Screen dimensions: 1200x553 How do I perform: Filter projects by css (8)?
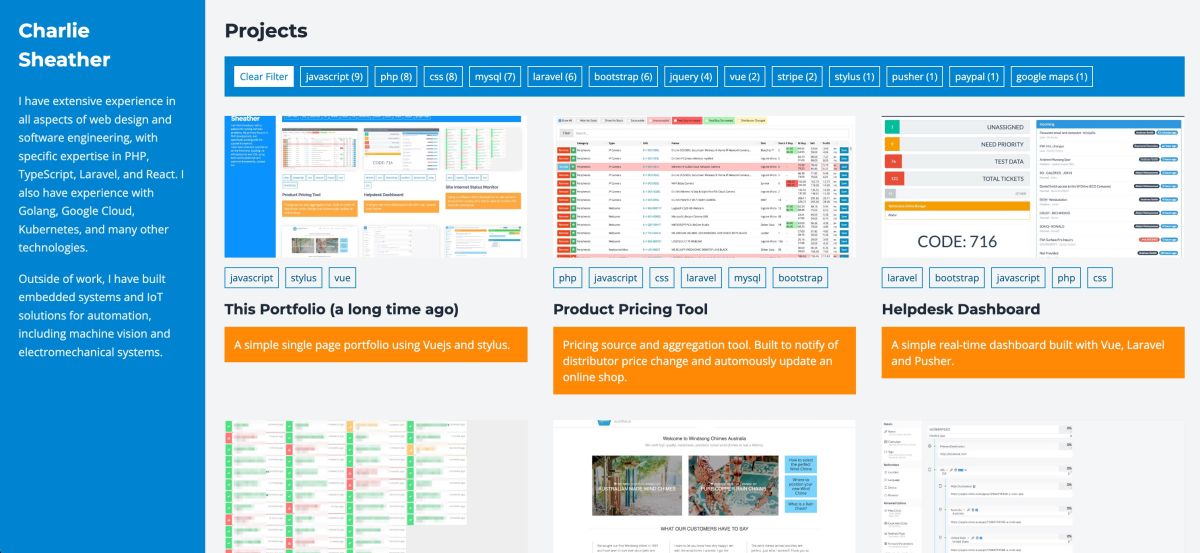pyautogui.click(x=443, y=77)
